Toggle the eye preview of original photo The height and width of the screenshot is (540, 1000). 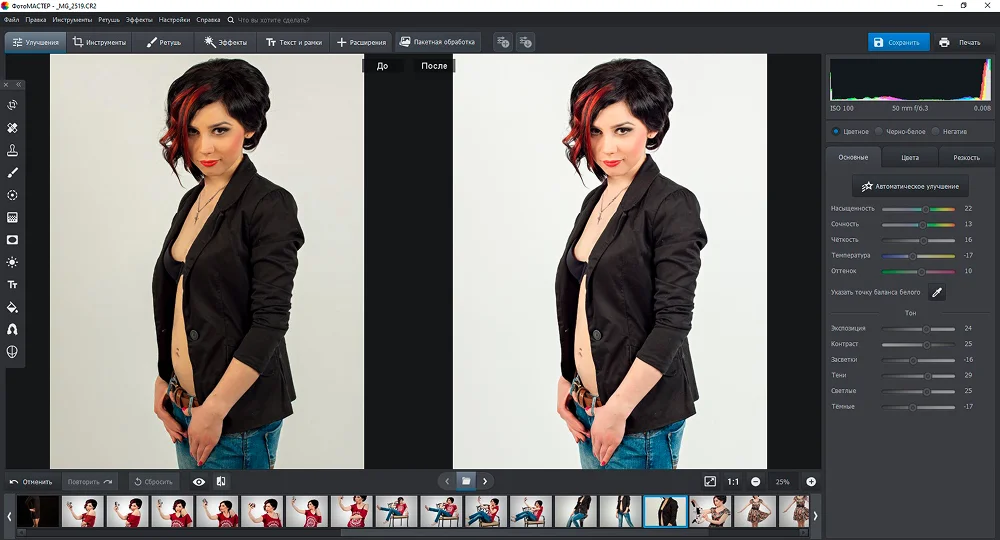click(x=199, y=482)
